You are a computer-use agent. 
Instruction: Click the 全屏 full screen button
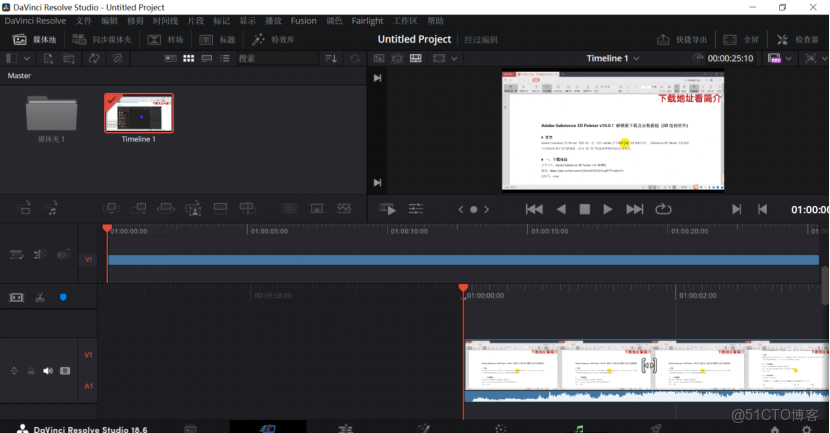coord(738,40)
